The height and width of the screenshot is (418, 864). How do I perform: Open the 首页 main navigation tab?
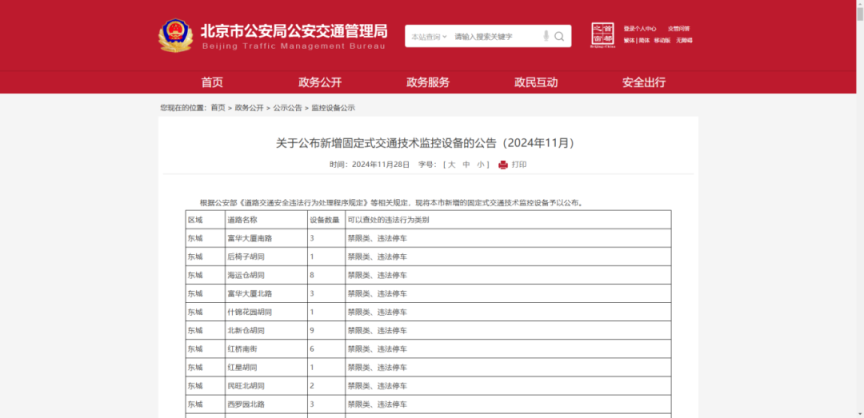[x=212, y=82]
